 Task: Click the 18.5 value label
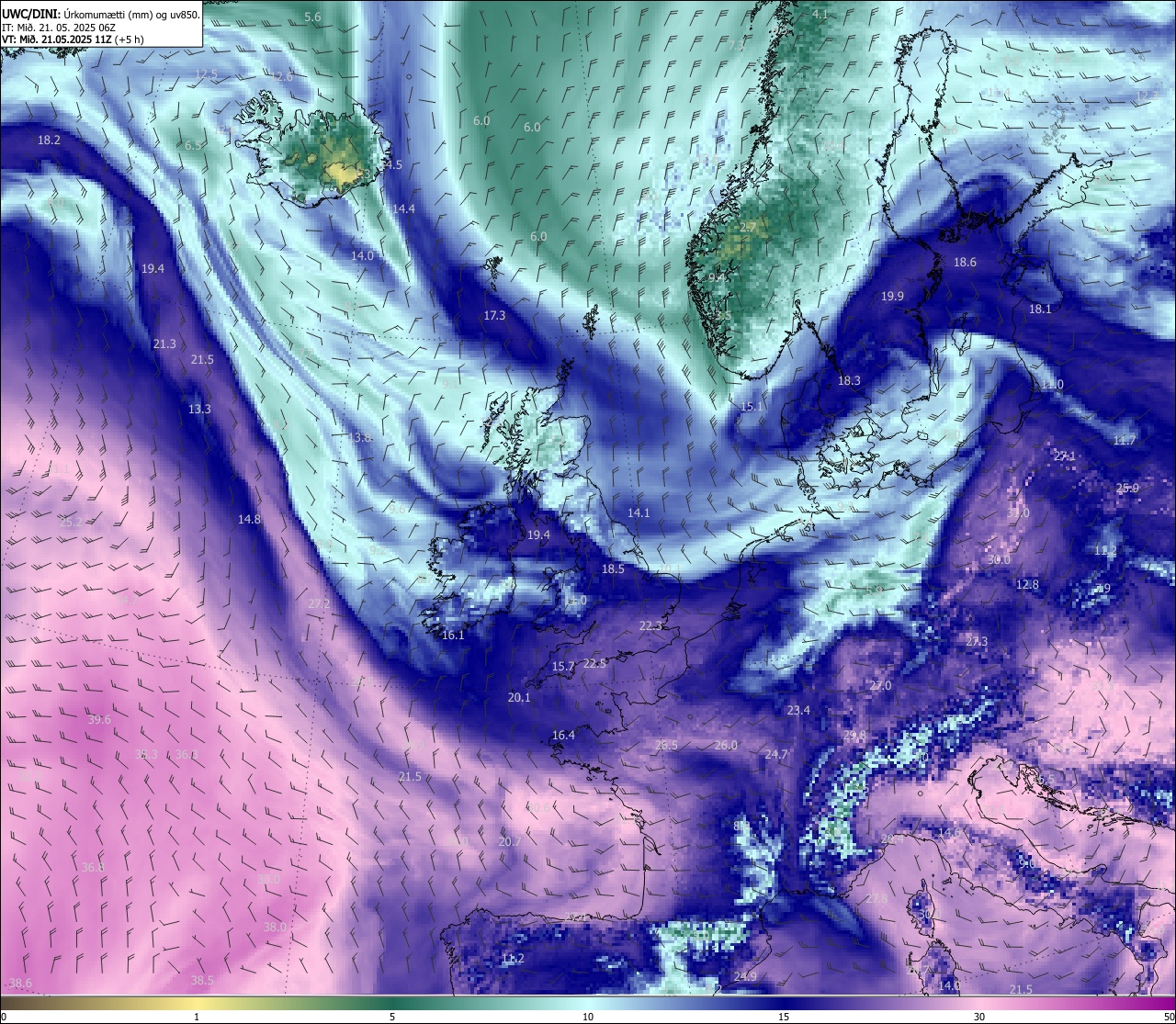613,569
